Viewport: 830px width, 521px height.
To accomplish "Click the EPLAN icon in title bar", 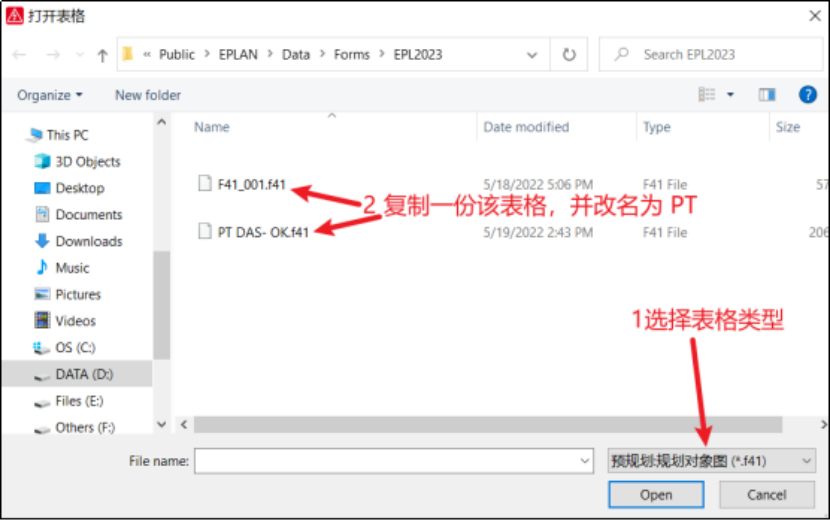I will point(14,16).
